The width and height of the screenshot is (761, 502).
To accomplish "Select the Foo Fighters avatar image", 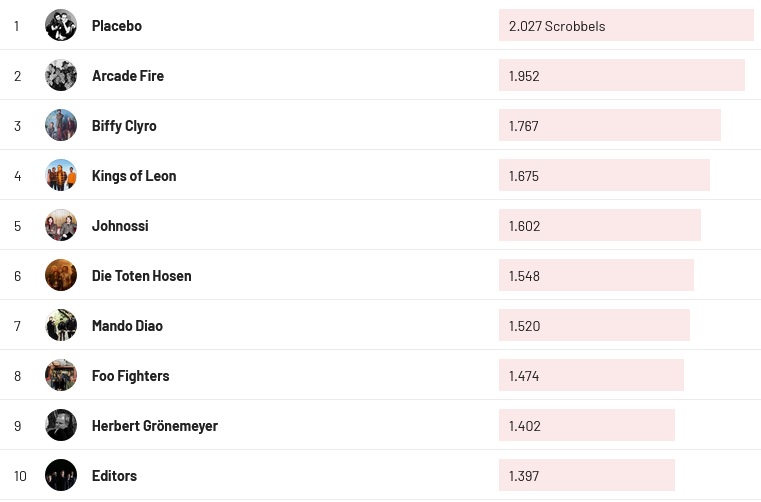I will [x=61, y=375].
